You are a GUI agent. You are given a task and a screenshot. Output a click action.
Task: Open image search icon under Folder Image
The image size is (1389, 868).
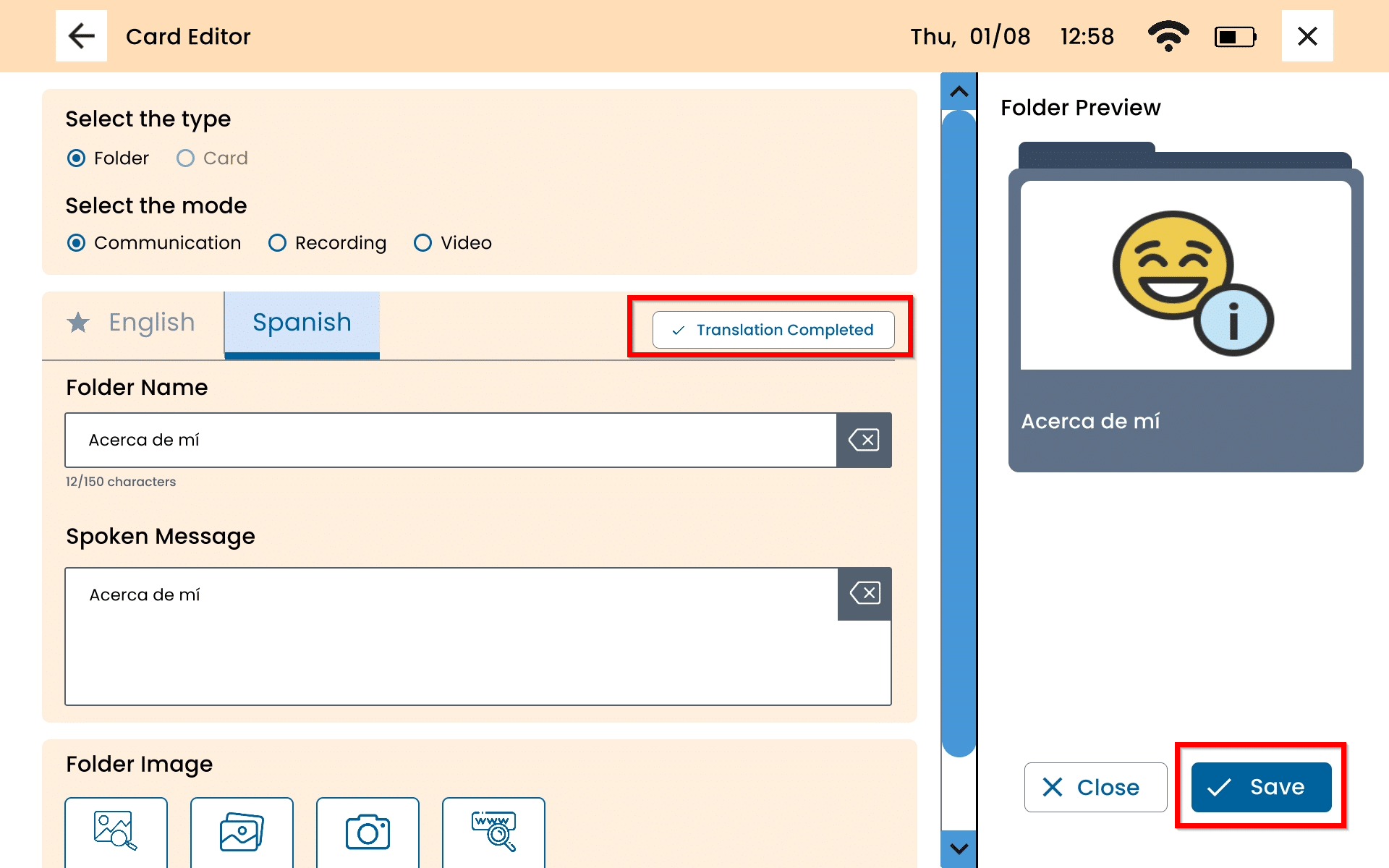pos(116,831)
